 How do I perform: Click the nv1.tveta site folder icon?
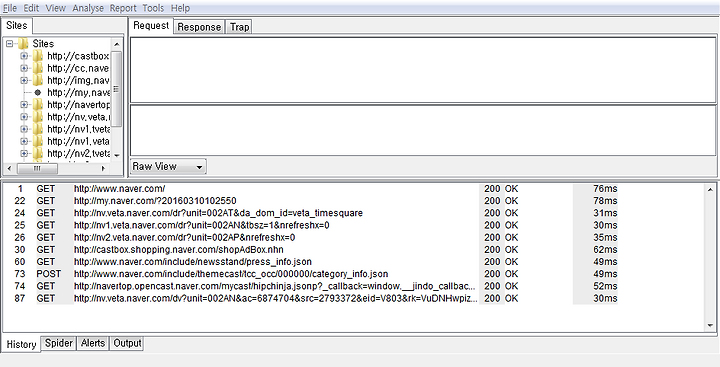pyautogui.click(x=38, y=129)
